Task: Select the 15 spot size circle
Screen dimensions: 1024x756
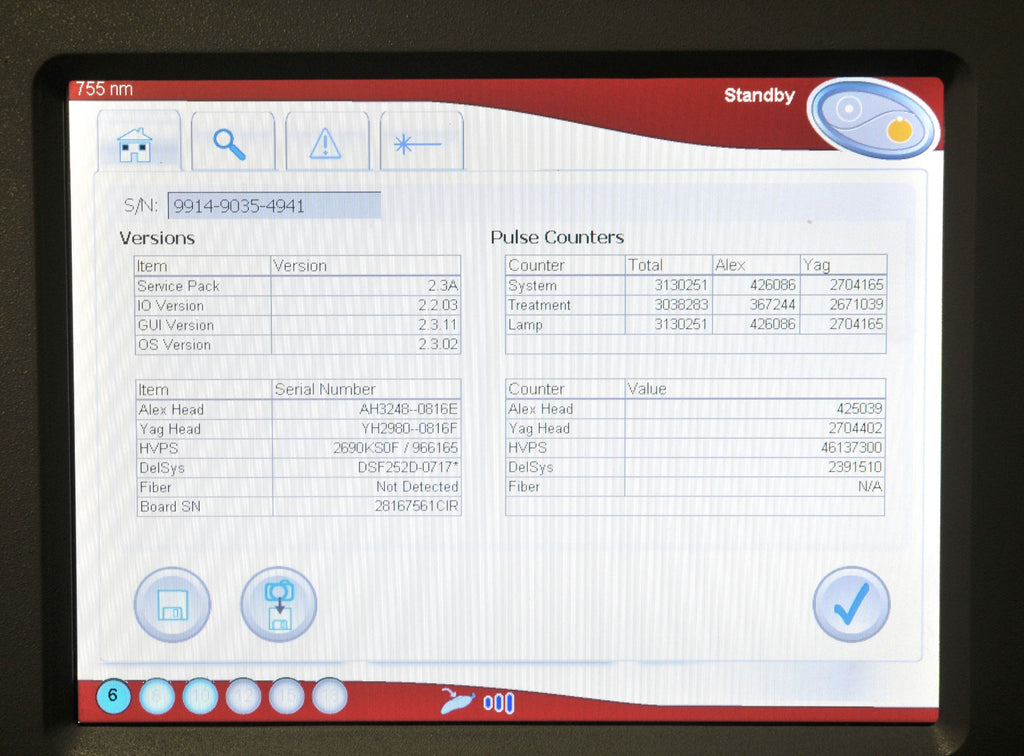Action: (x=287, y=696)
